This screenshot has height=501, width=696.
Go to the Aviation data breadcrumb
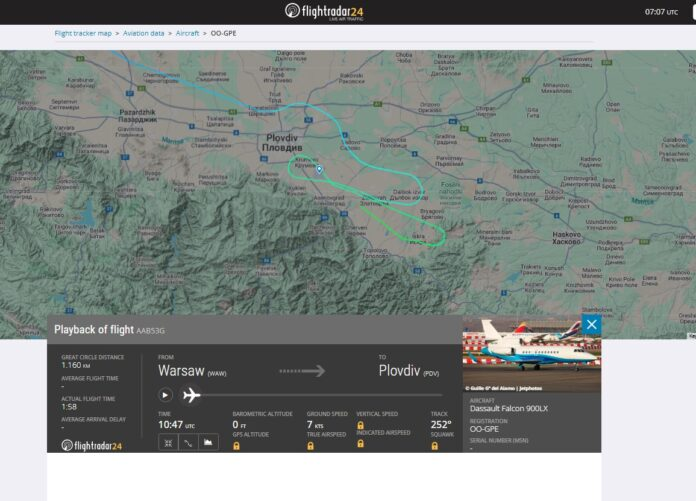pyautogui.click(x=144, y=33)
